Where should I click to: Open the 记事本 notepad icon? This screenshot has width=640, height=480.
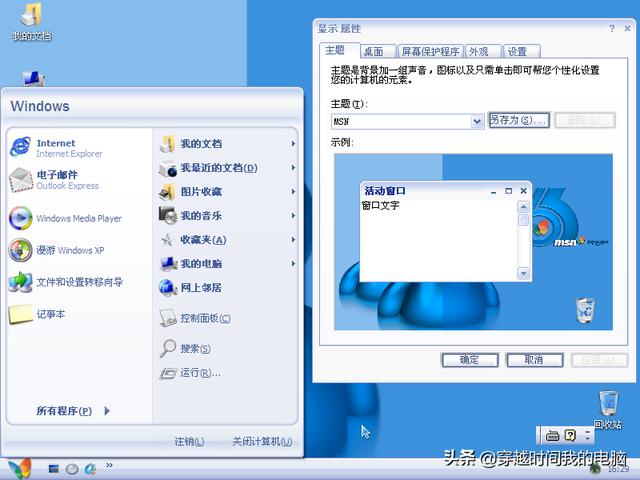coord(20,314)
